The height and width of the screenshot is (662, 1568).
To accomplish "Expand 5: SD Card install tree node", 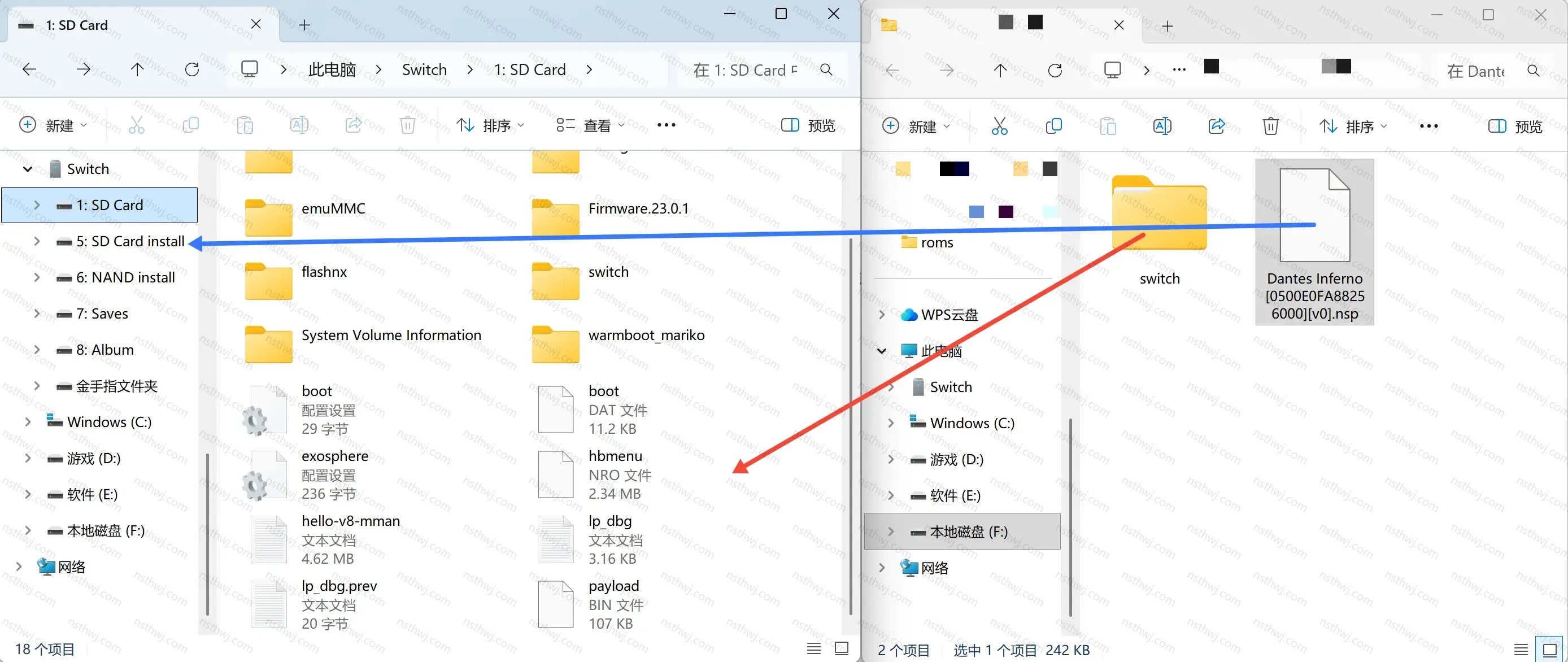I will pos(37,242).
